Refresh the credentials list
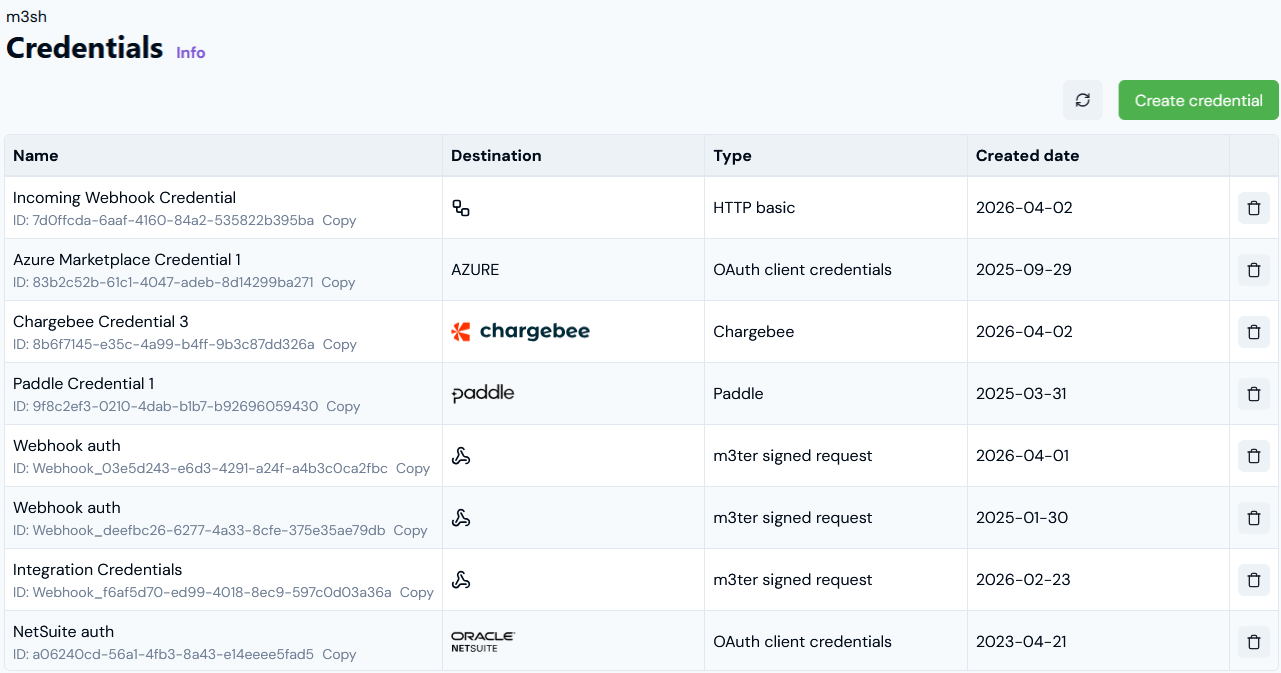This screenshot has height=673, width=1281. tap(1083, 100)
